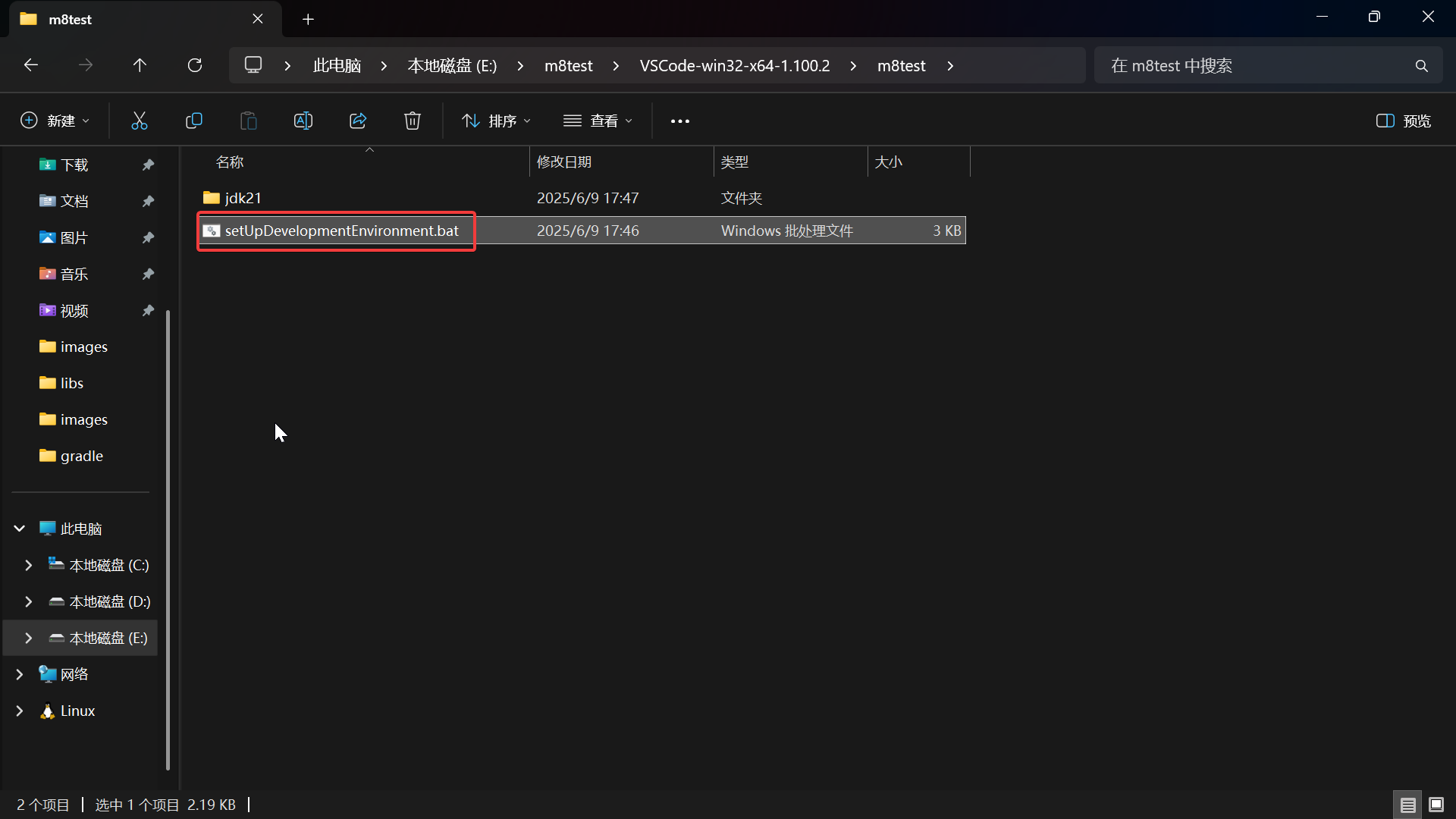Image resolution: width=1456 pixels, height=819 pixels.
Task: Open the sort dropdown
Action: pyautogui.click(x=497, y=121)
